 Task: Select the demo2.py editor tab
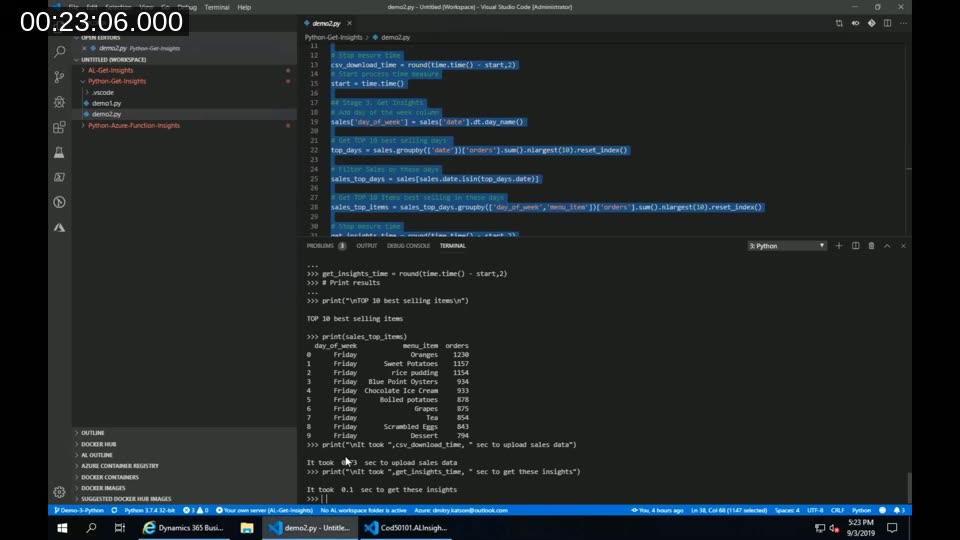coord(326,23)
